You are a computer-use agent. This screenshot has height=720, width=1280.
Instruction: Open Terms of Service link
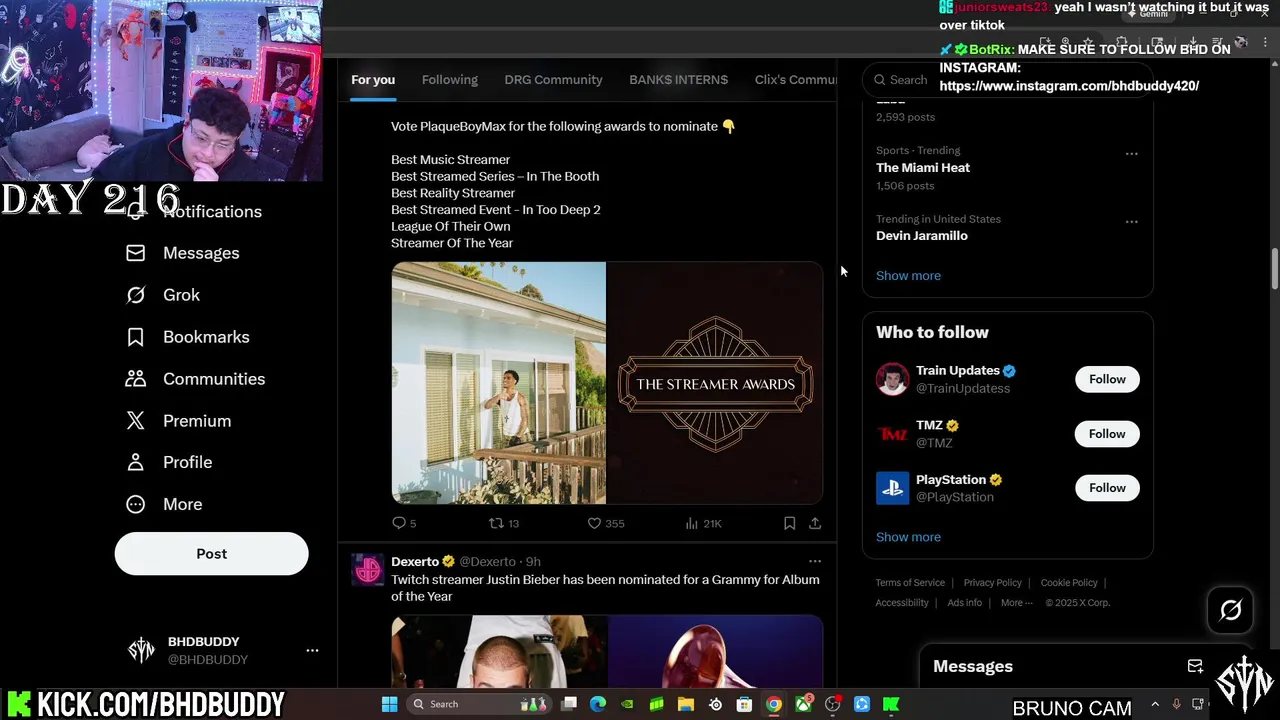point(910,583)
